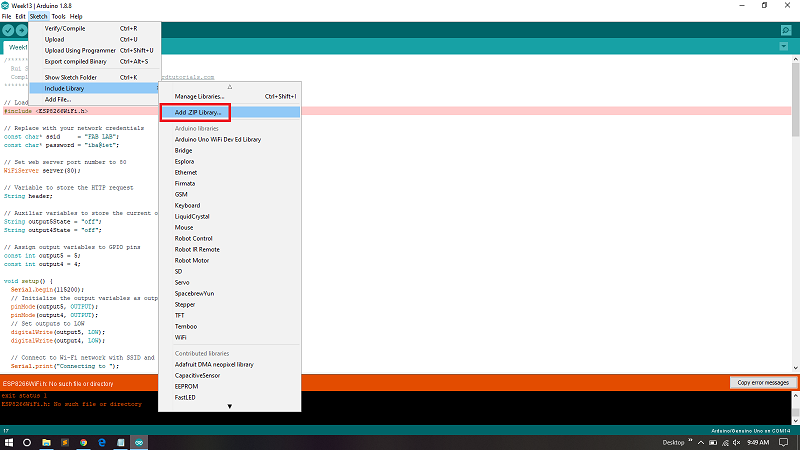Choose Add .ZIP Library... option
This screenshot has width=800, height=450.
(x=230, y=112)
